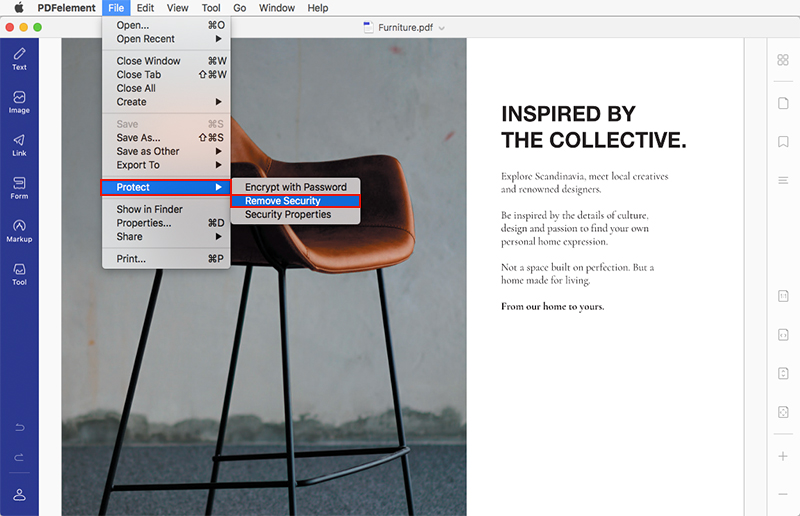Open the Apple menu
The height and width of the screenshot is (516, 800).
pyautogui.click(x=19, y=8)
